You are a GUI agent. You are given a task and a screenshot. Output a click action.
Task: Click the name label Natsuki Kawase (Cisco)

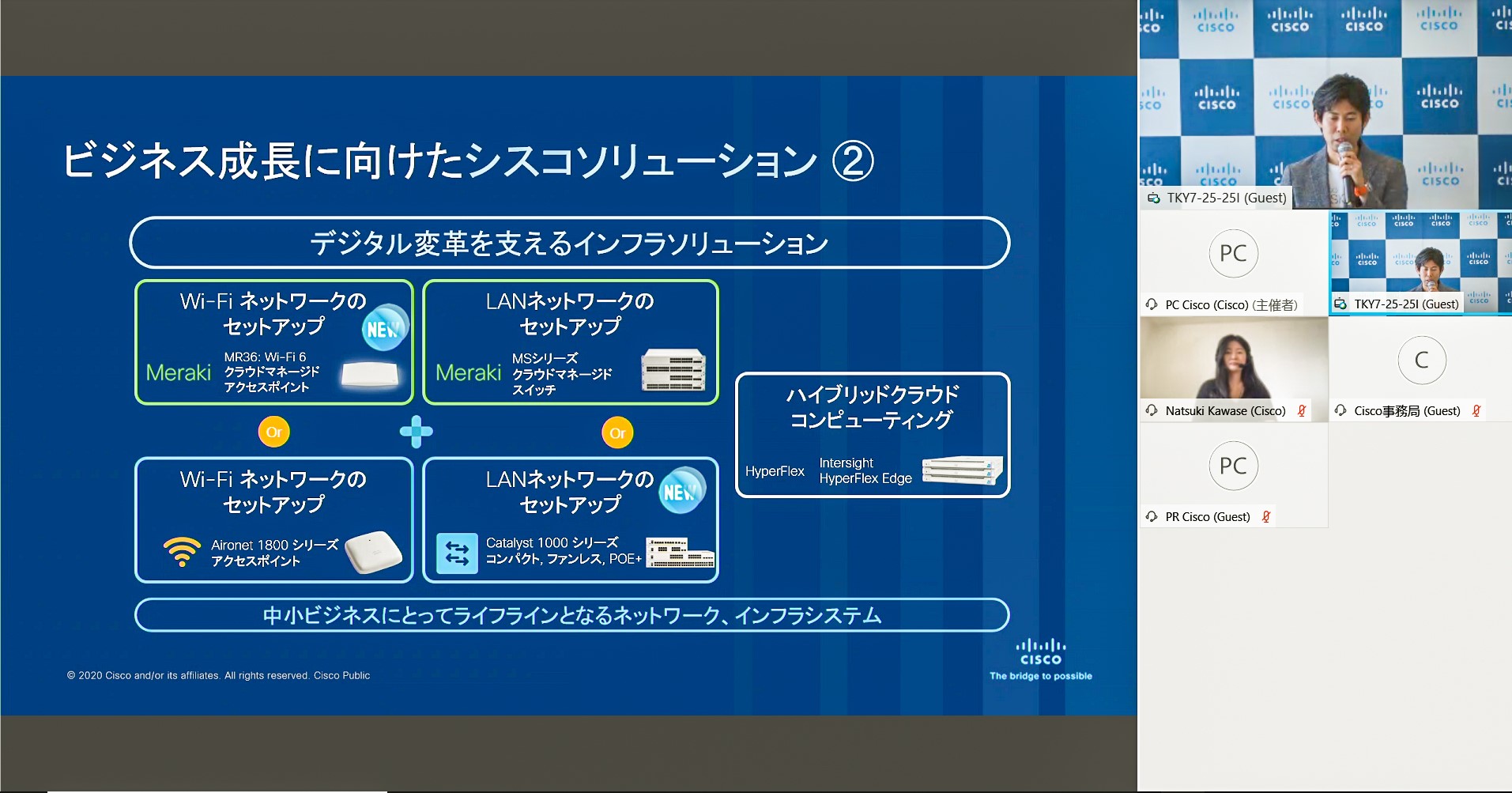(x=1225, y=410)
